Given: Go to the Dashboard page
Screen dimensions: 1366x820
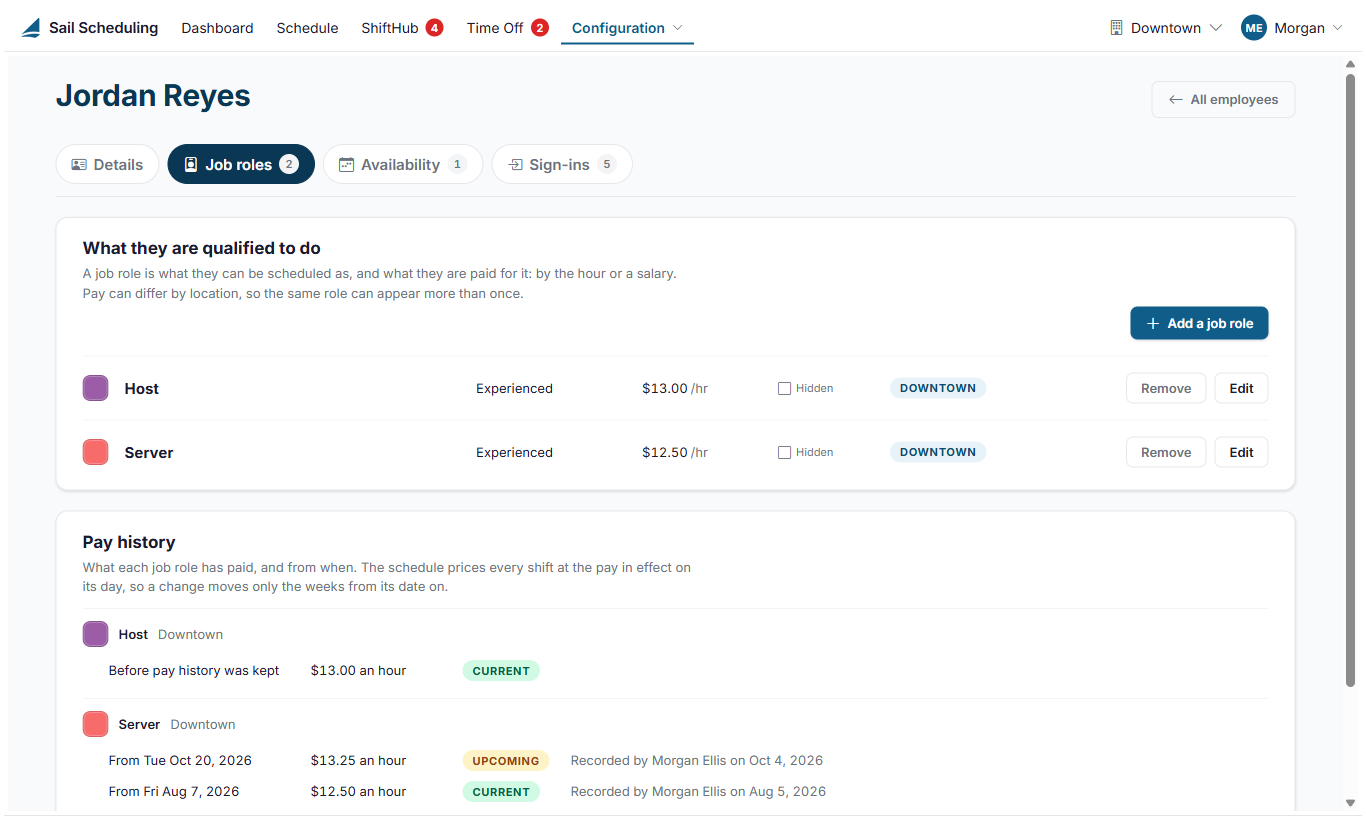Looking at the screenshot, I should tap(217, 28).
